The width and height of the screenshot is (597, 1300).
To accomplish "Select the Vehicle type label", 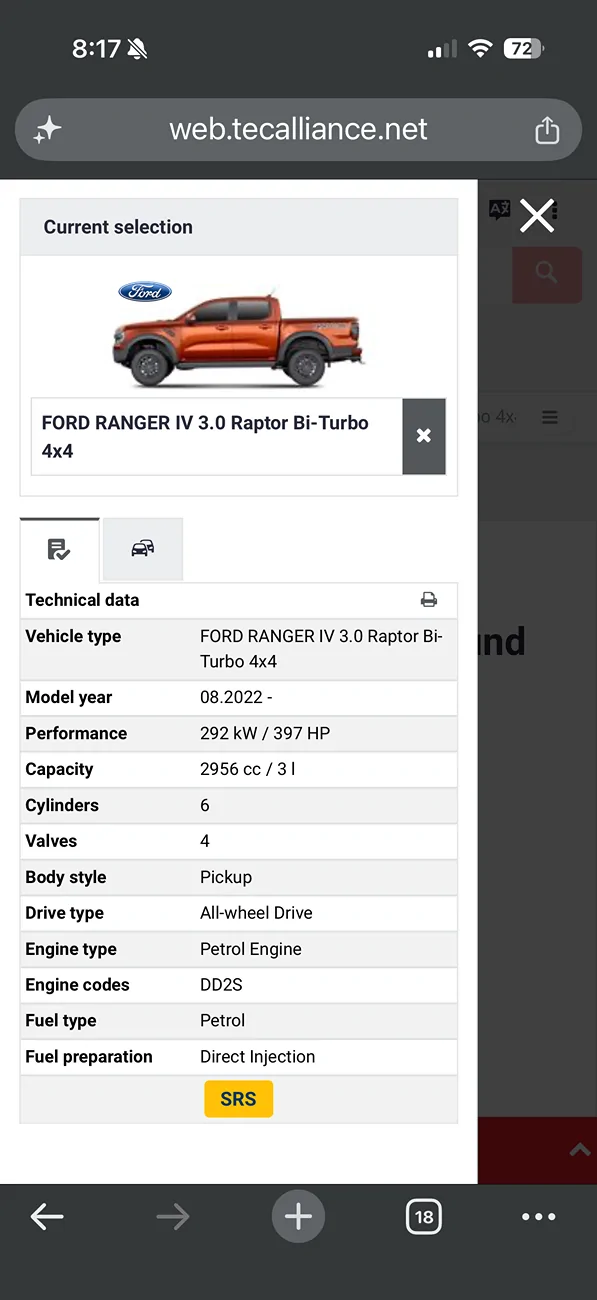I will click(73, 636).
